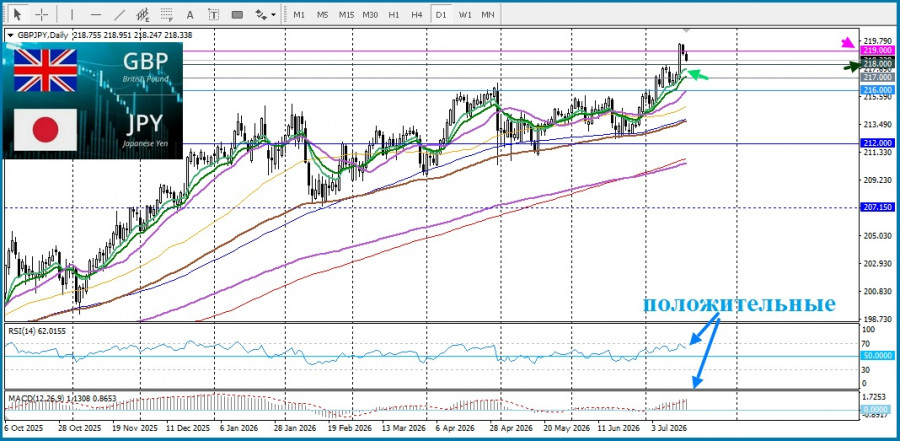Click the GBPJPY,Daily chart title text
The width and height of the screenshot is (900, 441).
[x=41, y=36]
